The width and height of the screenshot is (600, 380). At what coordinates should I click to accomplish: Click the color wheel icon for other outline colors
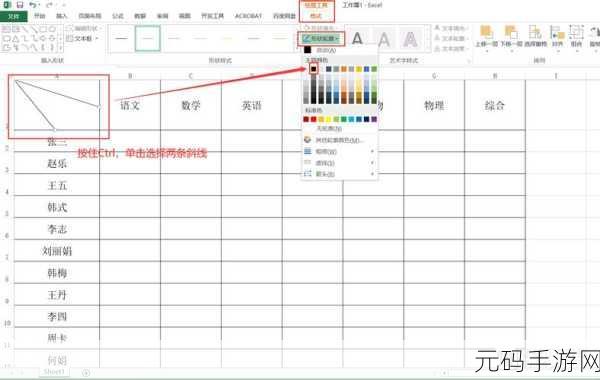point(307,140)
